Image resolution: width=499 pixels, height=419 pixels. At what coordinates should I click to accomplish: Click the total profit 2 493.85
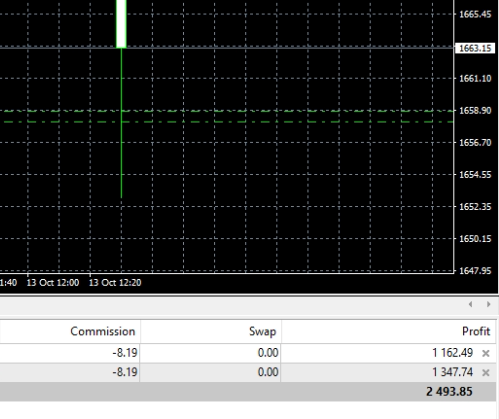coord(449,392)
